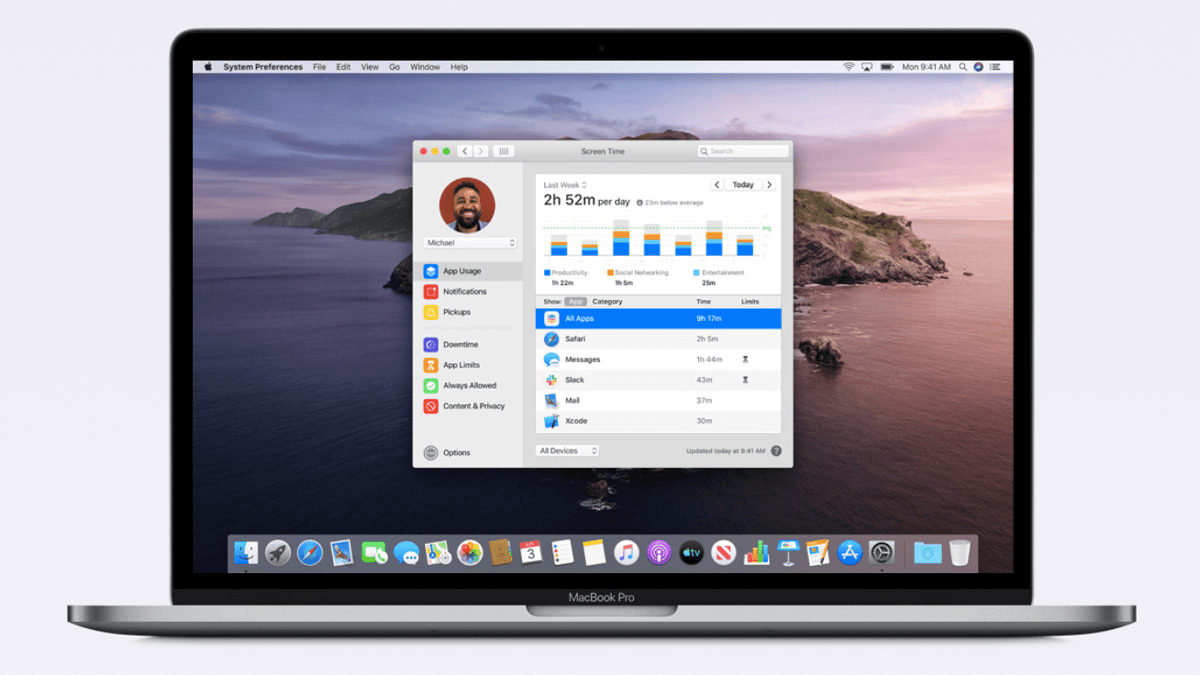Open Downtime settings
The image size is (1200, 675).
[460, 345]
